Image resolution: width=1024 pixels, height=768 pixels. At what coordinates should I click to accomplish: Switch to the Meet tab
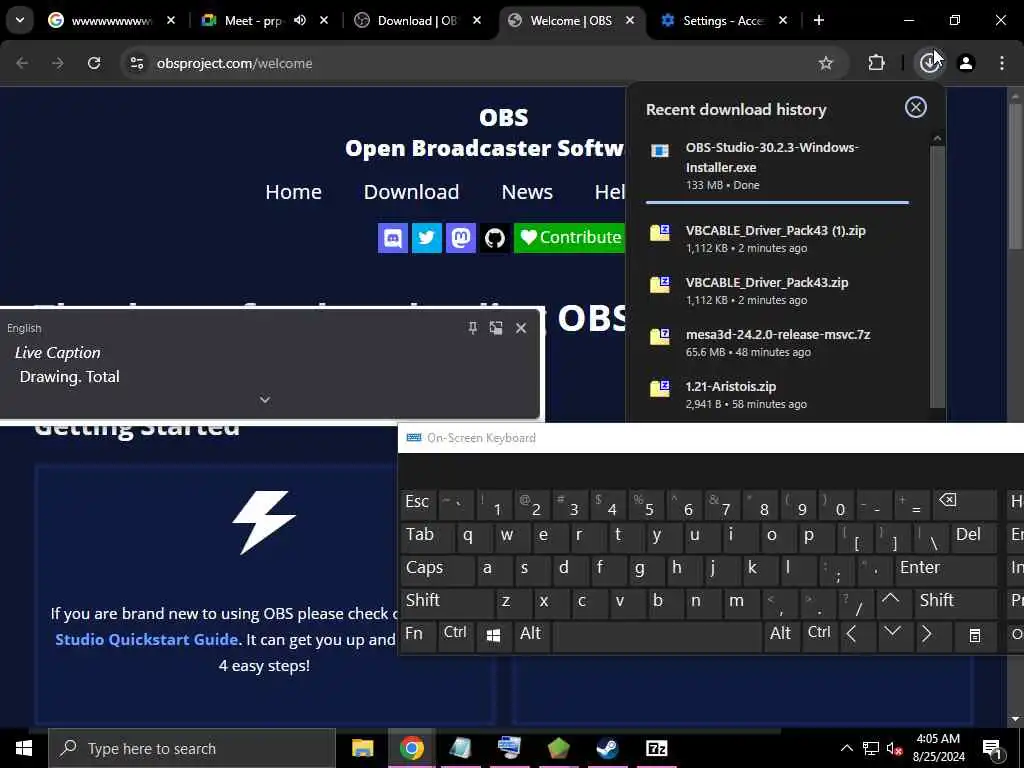[264, 20]
